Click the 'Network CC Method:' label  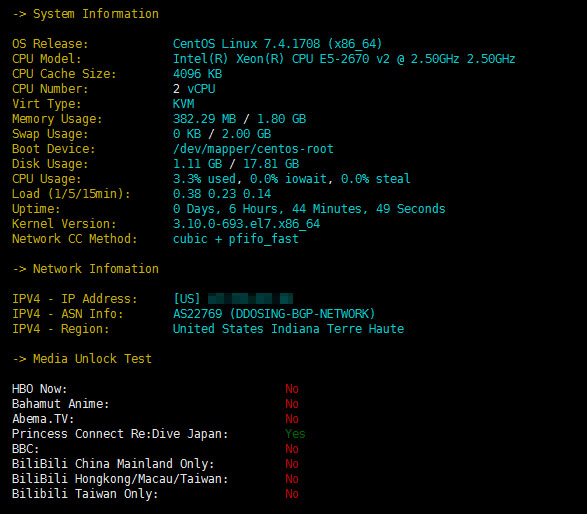click(75, 238)
